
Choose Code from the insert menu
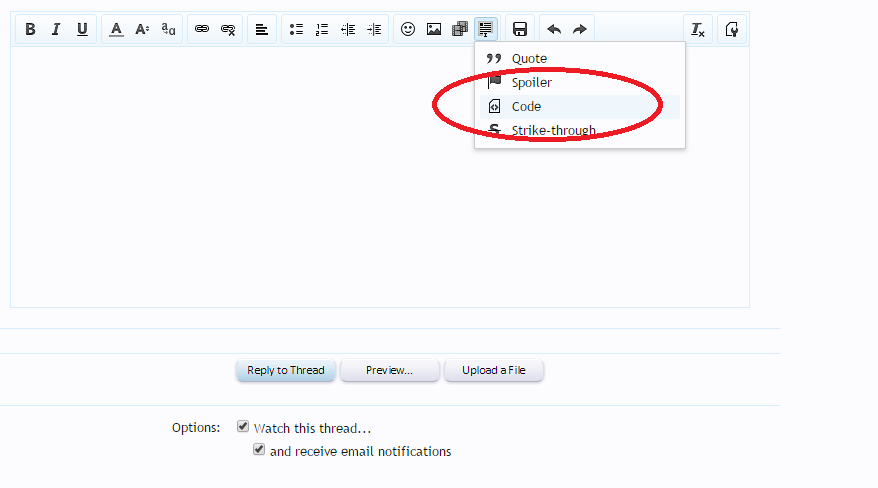580,106
